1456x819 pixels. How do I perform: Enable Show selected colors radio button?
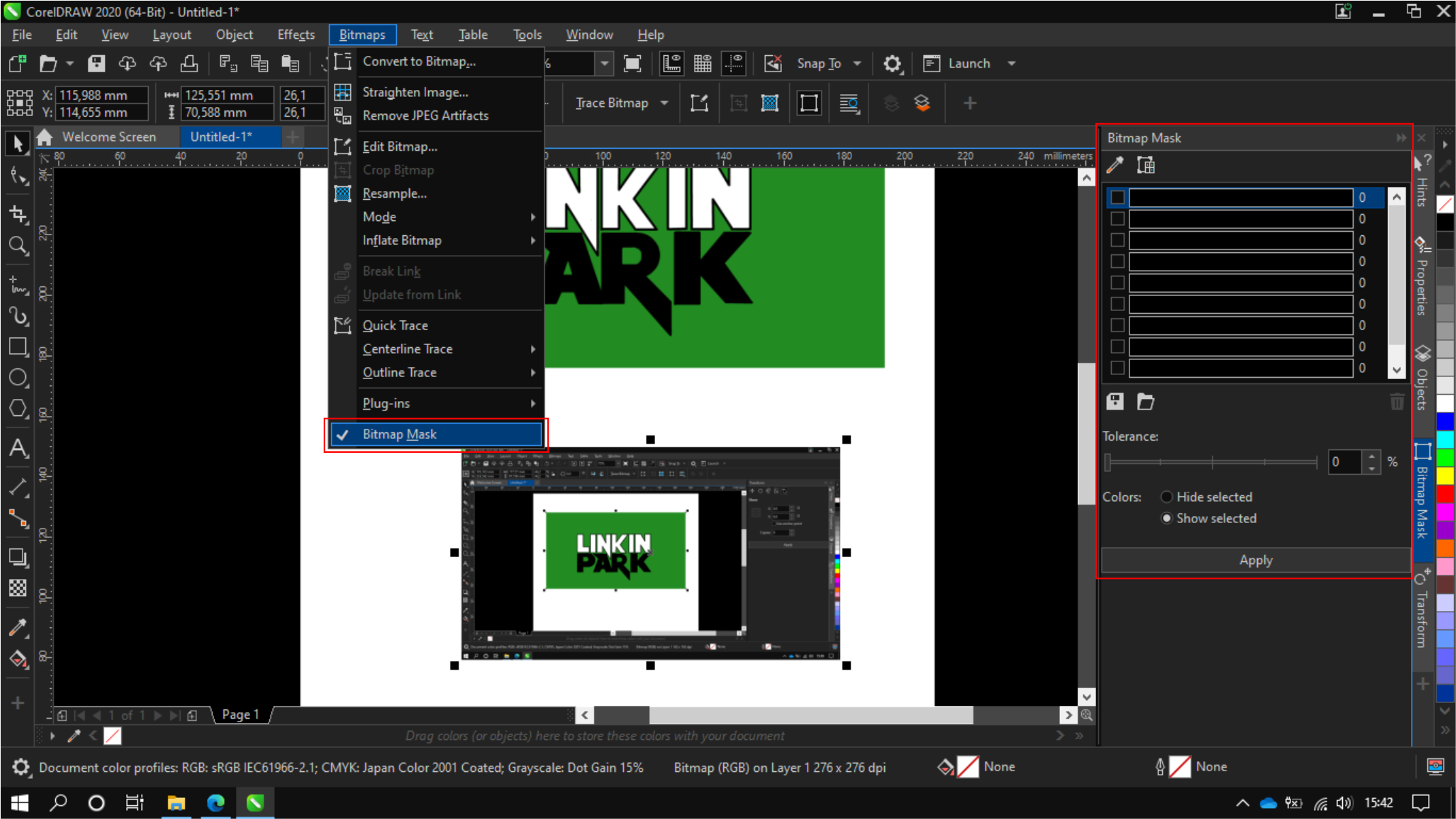1165,518
